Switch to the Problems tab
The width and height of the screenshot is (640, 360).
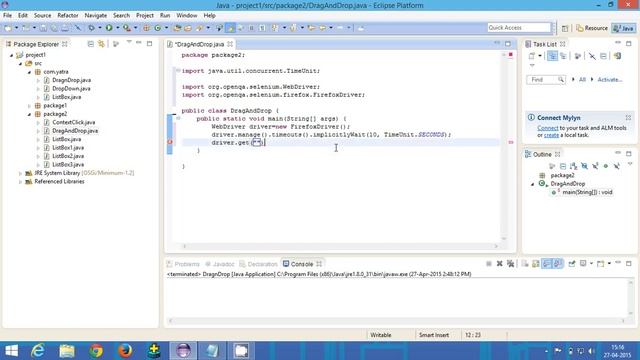coord(183,264)
